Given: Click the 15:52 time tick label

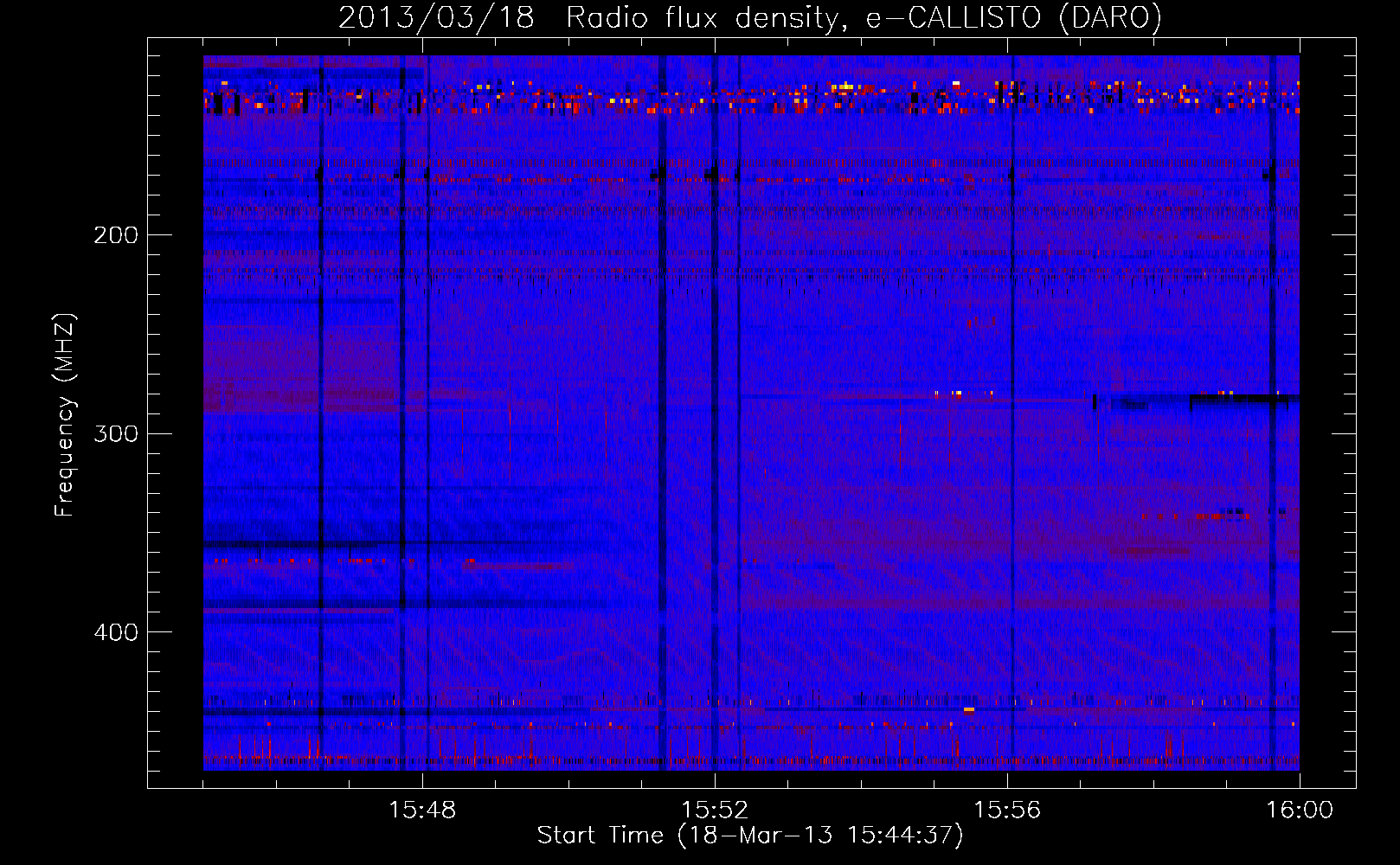Looking at the screenshot, I should tap(715, 811).
